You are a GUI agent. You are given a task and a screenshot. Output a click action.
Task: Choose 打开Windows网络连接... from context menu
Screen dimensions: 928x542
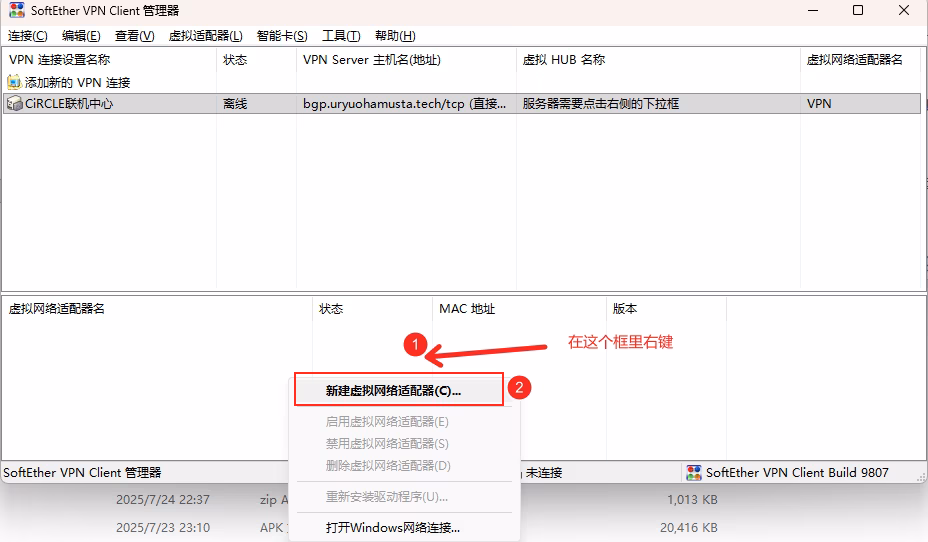click(392, 527)
